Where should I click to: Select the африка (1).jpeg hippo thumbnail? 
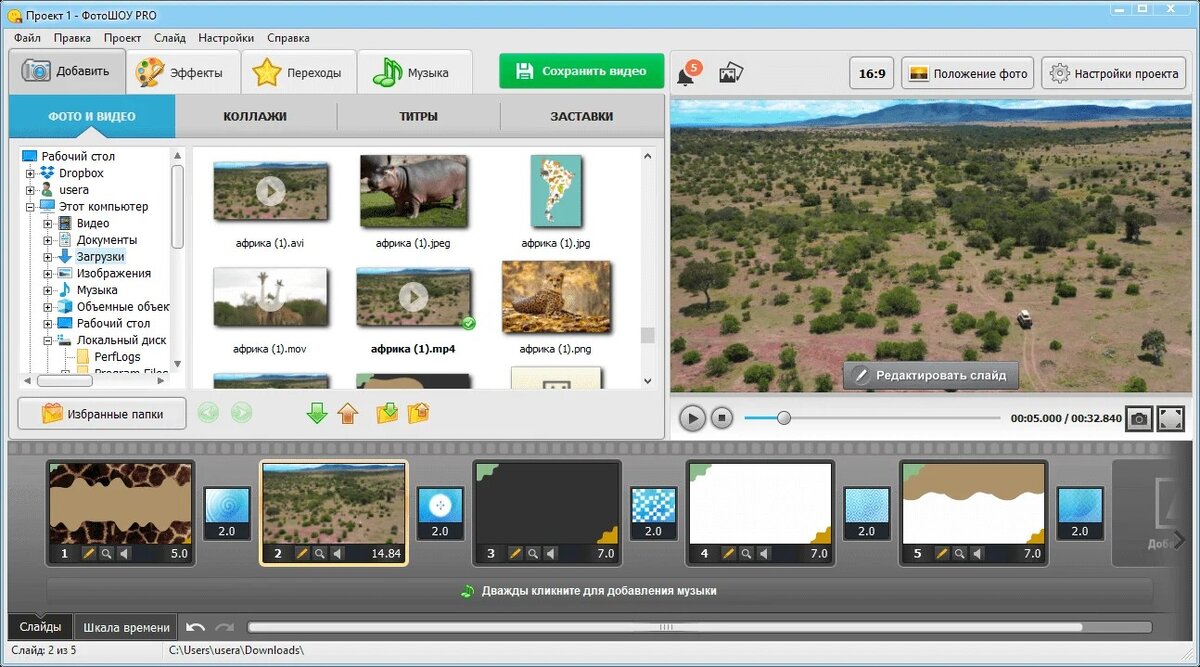coord(413,190)
